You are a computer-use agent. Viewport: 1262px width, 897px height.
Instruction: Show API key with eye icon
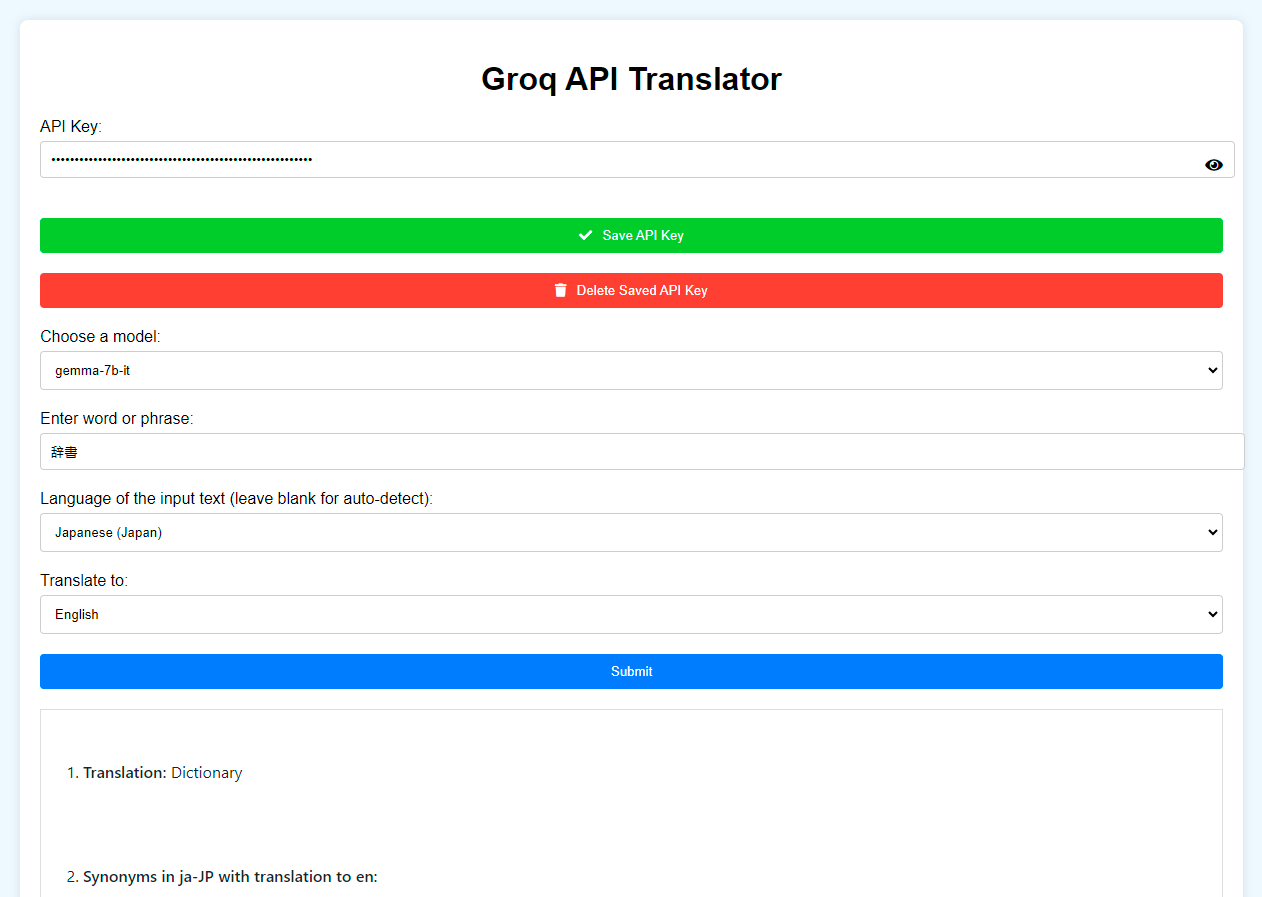coord(1213,165)
